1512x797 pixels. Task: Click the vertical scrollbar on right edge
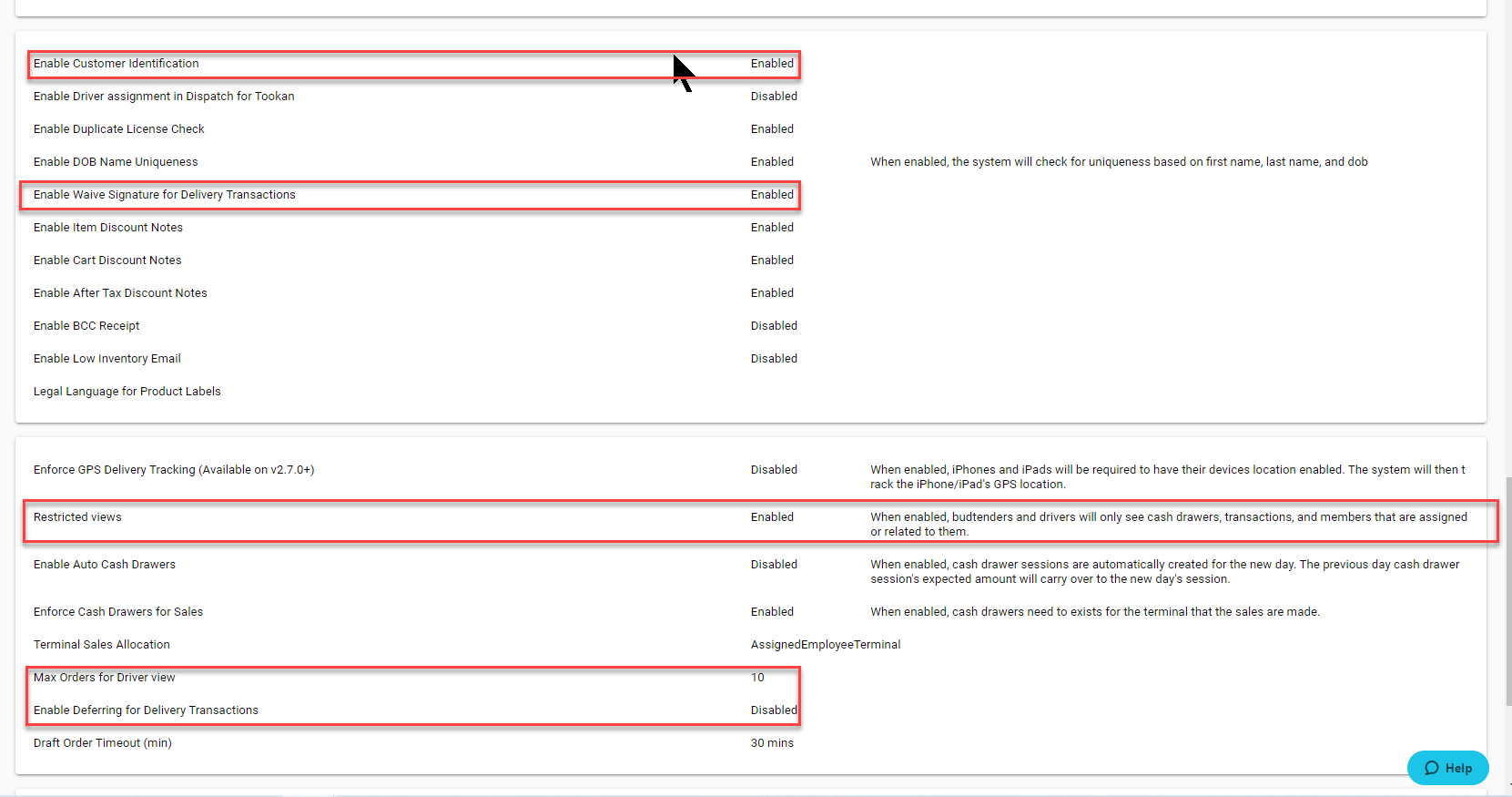pos(1507,592)
